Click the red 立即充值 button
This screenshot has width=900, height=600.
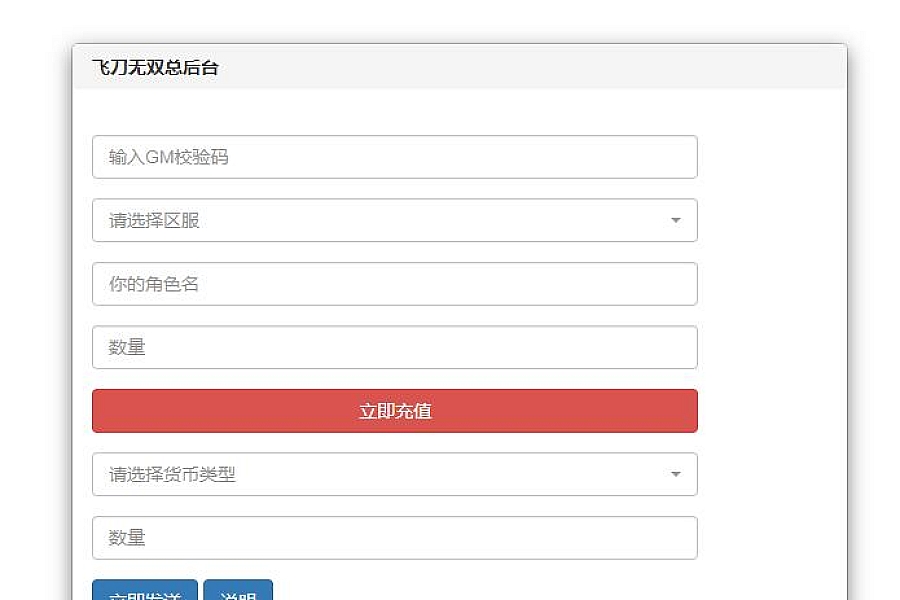point(394,411)
